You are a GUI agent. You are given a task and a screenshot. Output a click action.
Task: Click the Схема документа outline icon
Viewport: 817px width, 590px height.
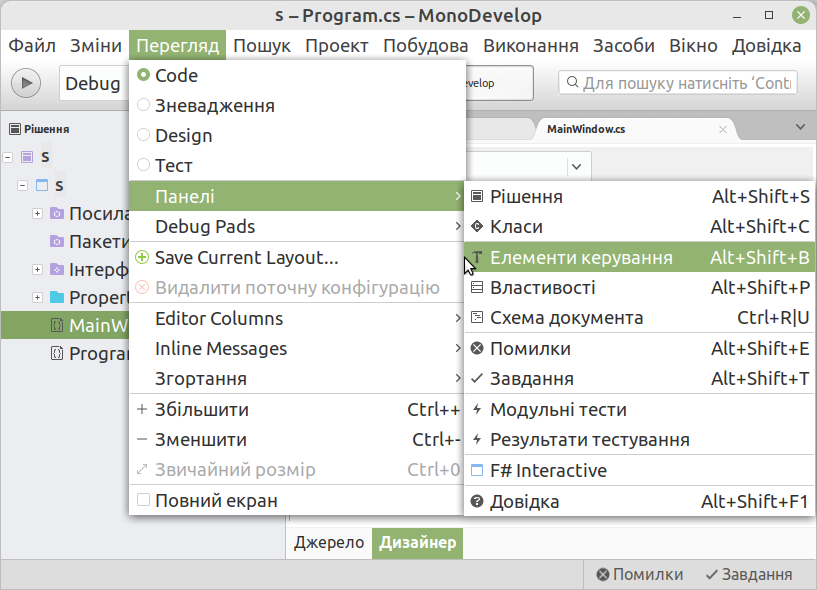coord(477,317)
